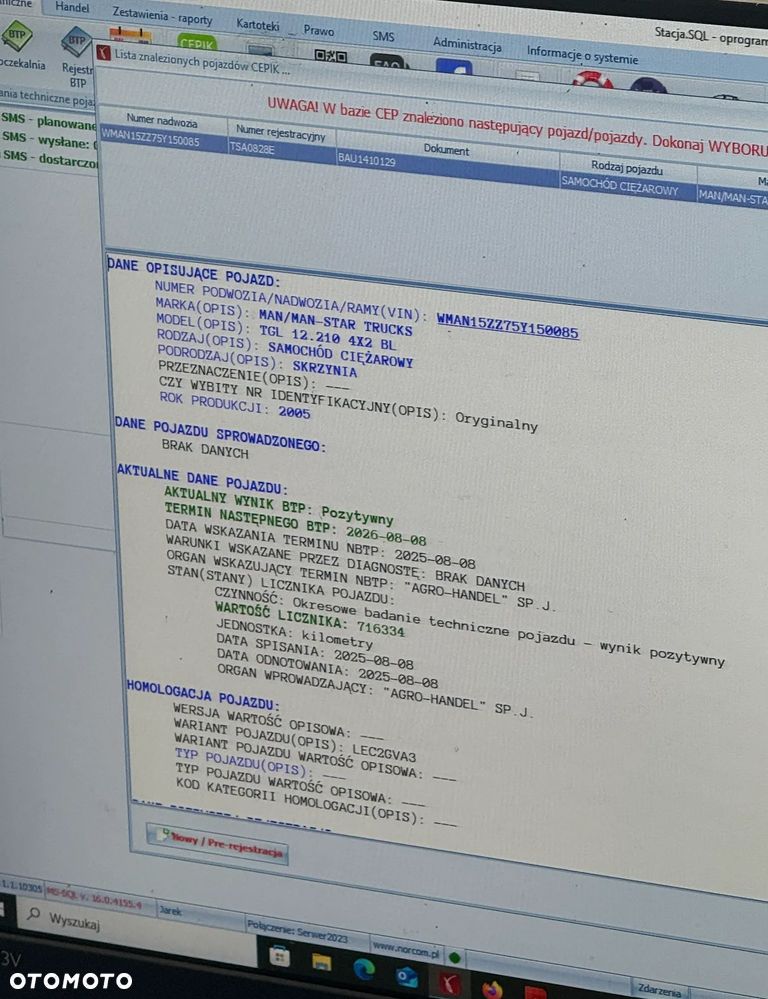Click the ROK PRODUKCJI: 2005 line
The width and height of the screenshot is (768, 999).
pos(235,405)
